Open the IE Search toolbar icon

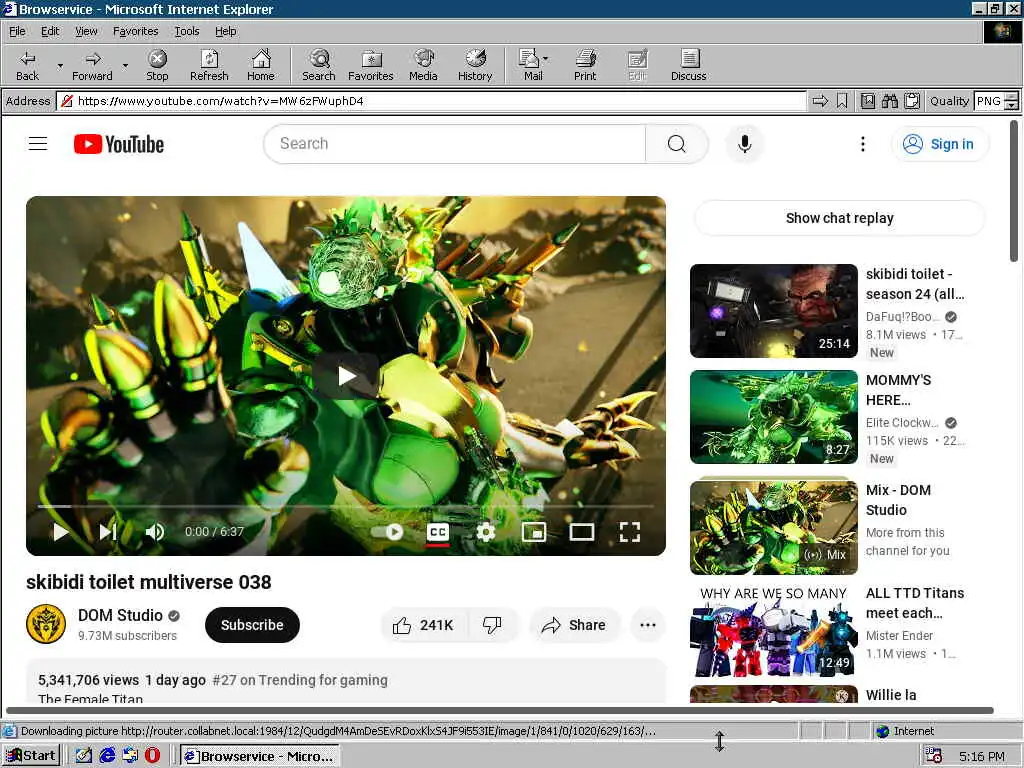pyautogui.click(x=319, y=65)
